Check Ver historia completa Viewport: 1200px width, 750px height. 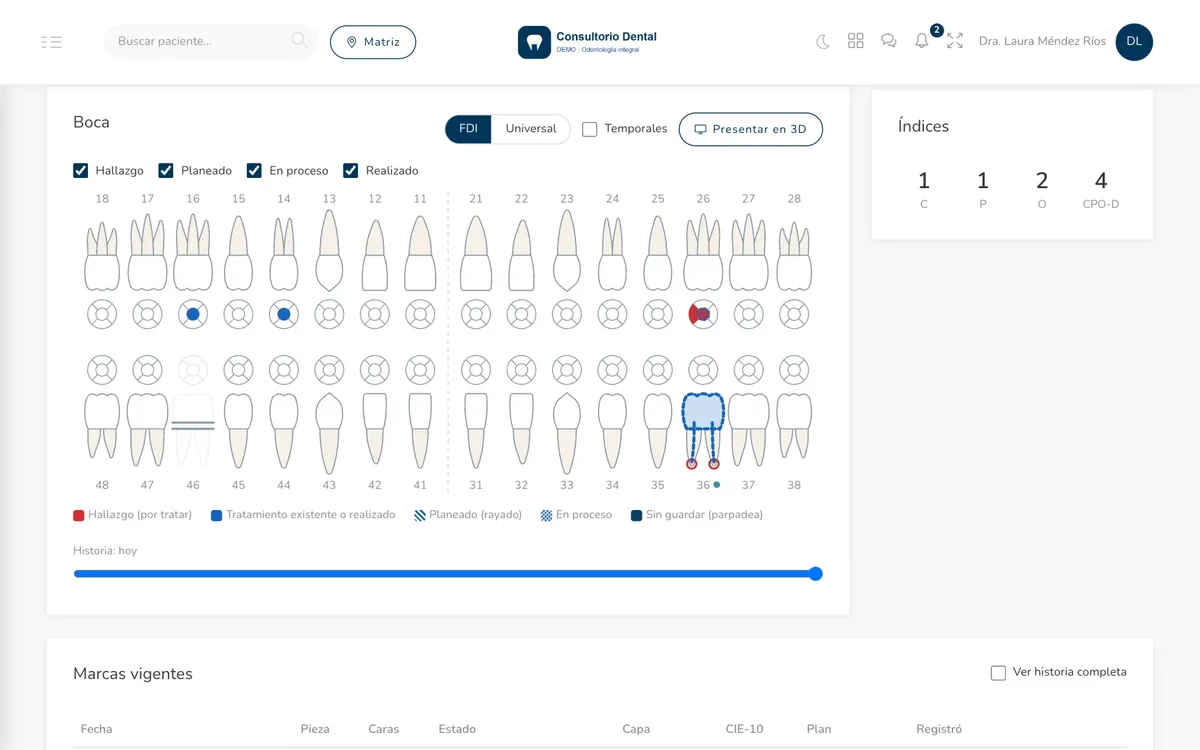pyautogui.click(x=998, y=673)
